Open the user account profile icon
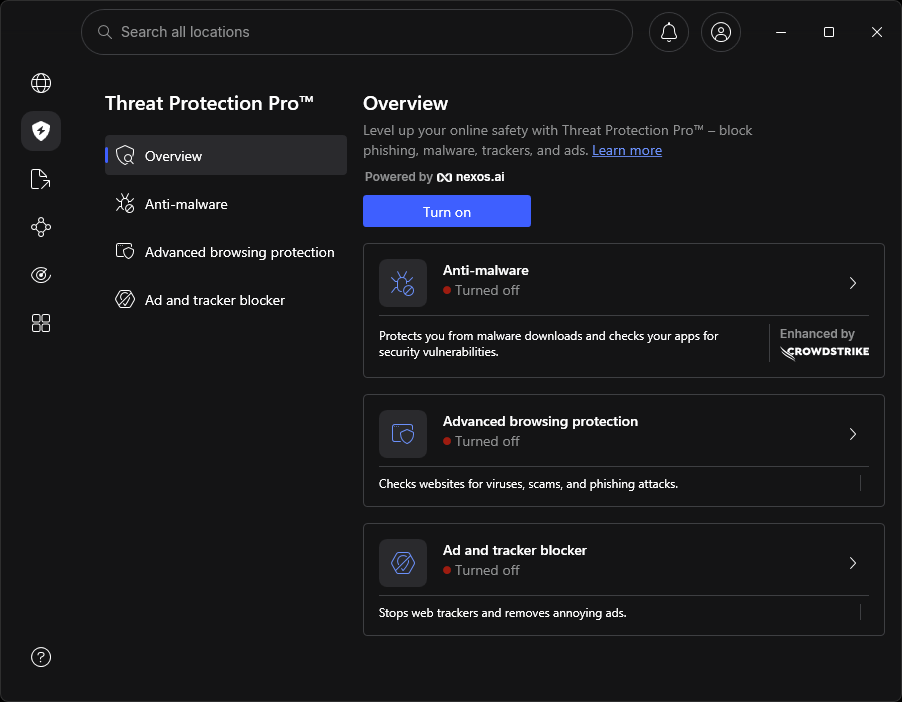The image size is (902, 702). pos(720,32)
